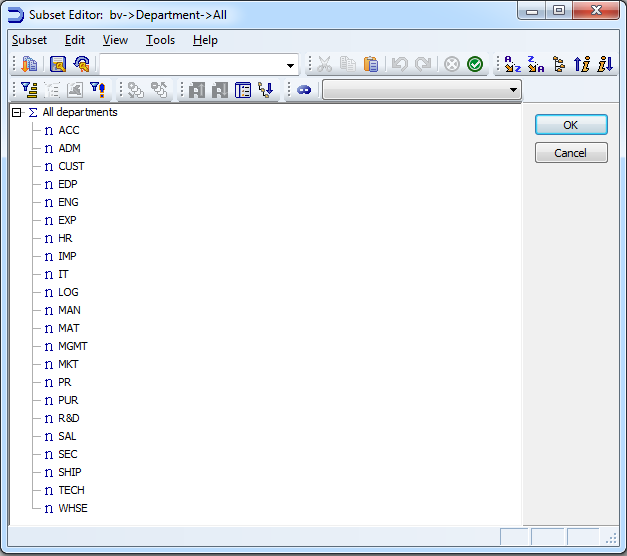Screen dimensions: 627x556
Task: Click the grayed Cut scissors icon
Action: pos(325,64)
